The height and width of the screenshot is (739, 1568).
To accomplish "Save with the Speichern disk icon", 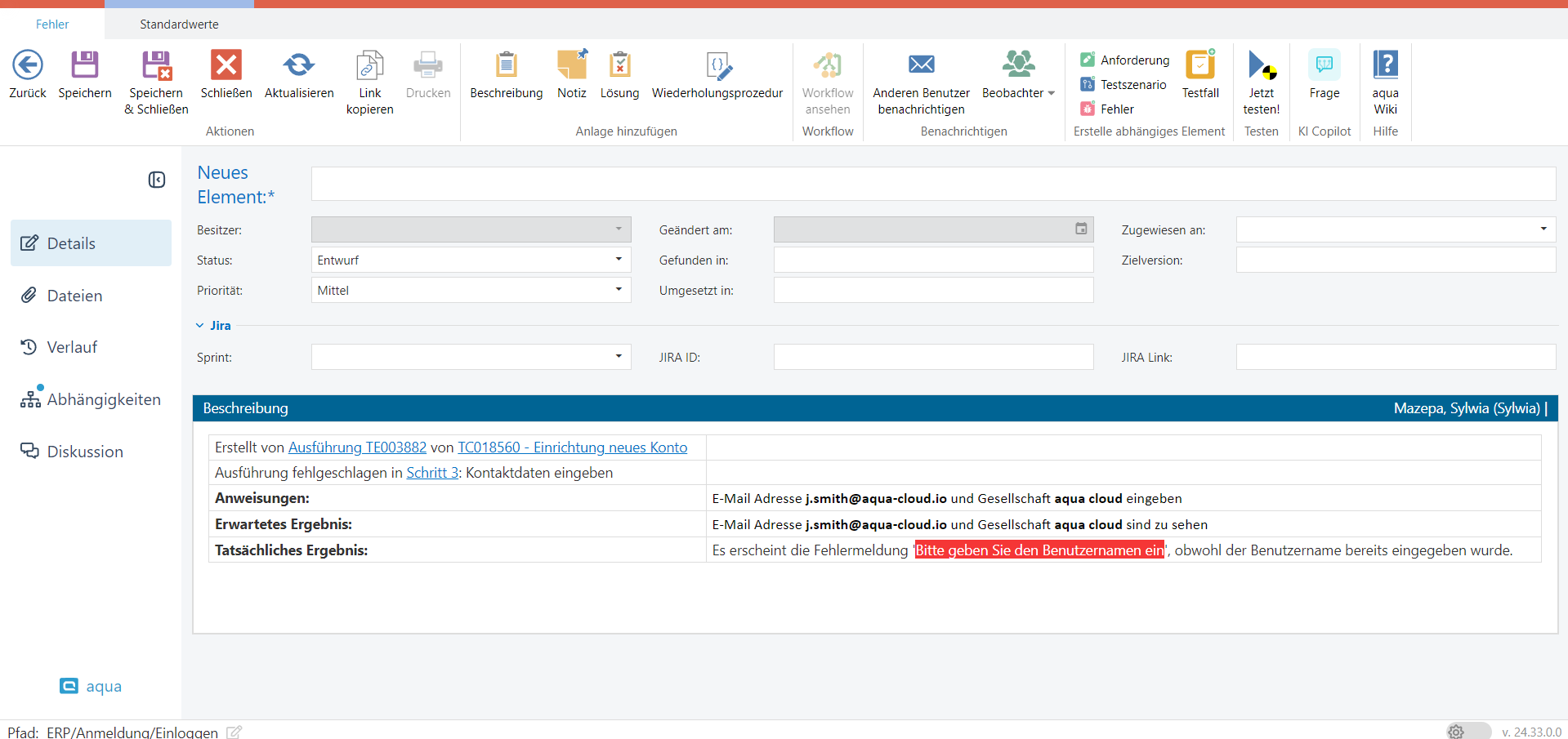I will click(85, 65).
